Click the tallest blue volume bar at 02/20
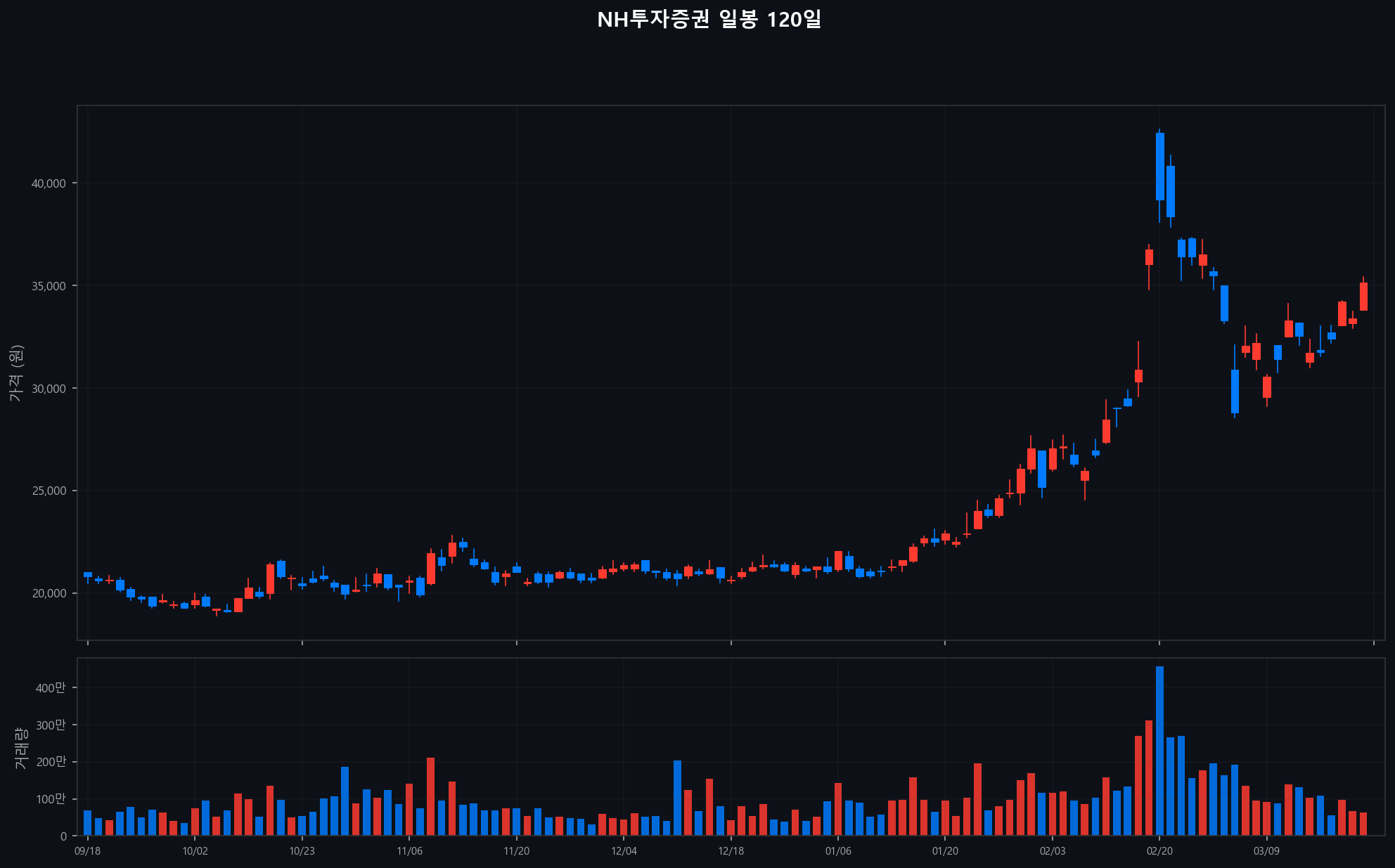The width and height of the screenshot is (1395, 868). coord(1159,751)
